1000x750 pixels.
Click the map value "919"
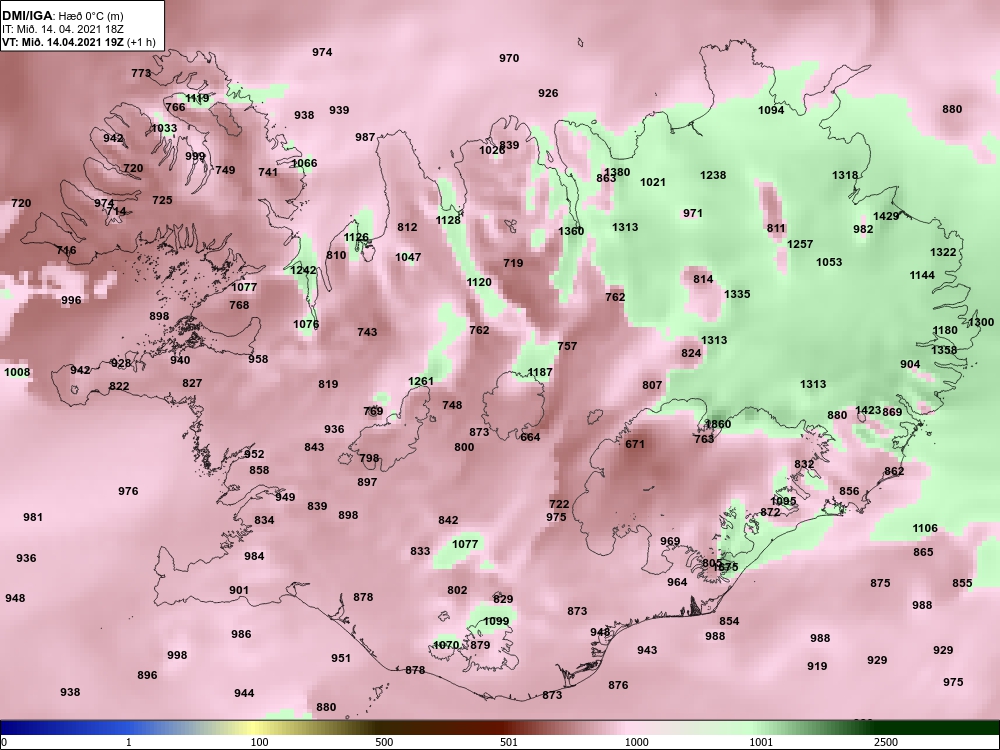coord(816,666)
